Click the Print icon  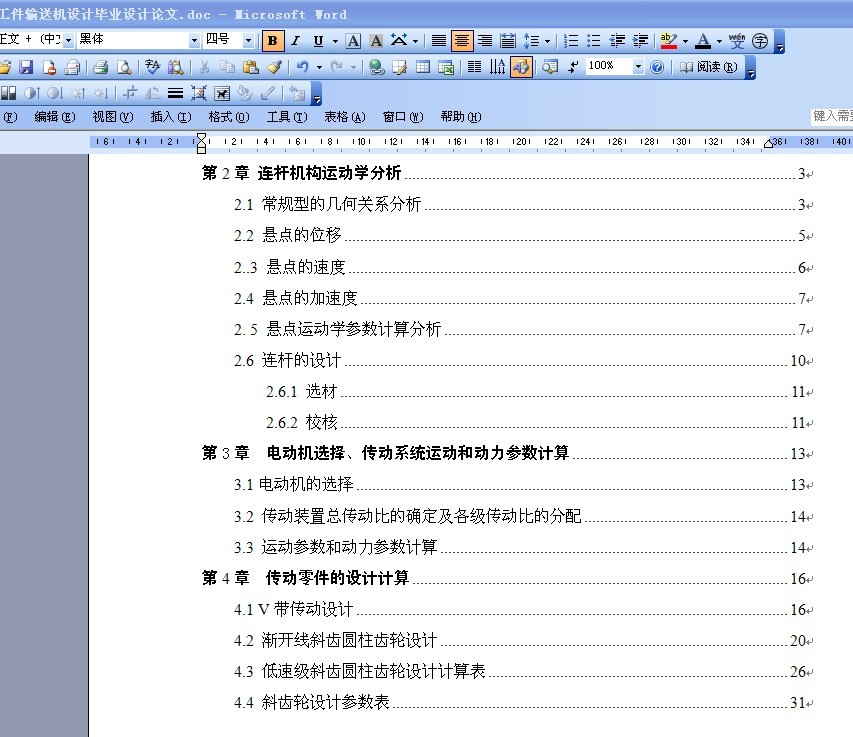(x=101, y=67)
